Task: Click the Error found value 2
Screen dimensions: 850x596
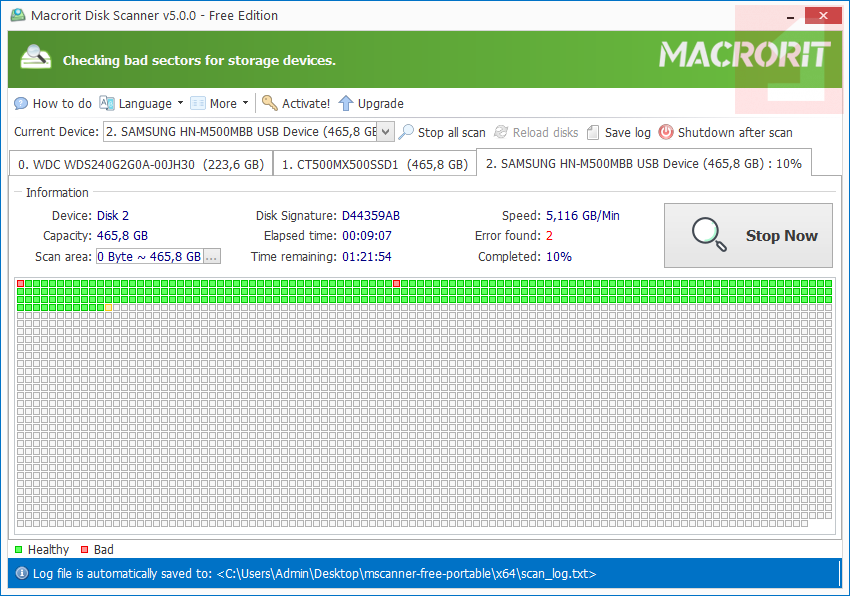Action: [550, 236]
